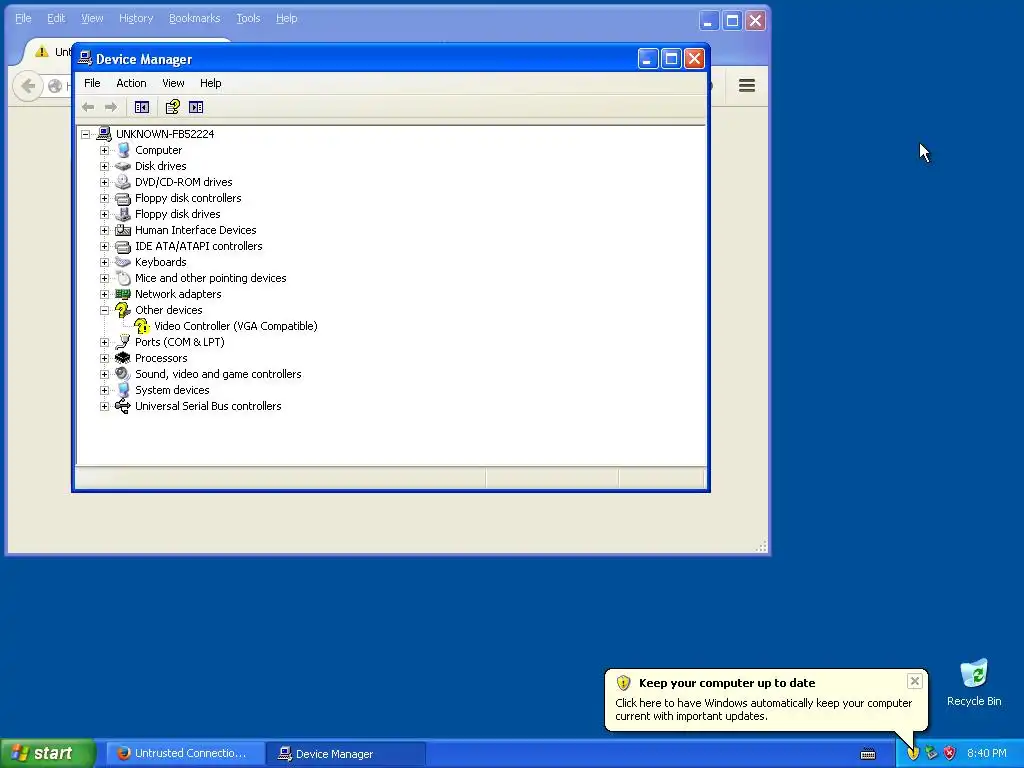Click the Device Manager taskbar button
1024x768 pixels.
click(x=346, y=754)
